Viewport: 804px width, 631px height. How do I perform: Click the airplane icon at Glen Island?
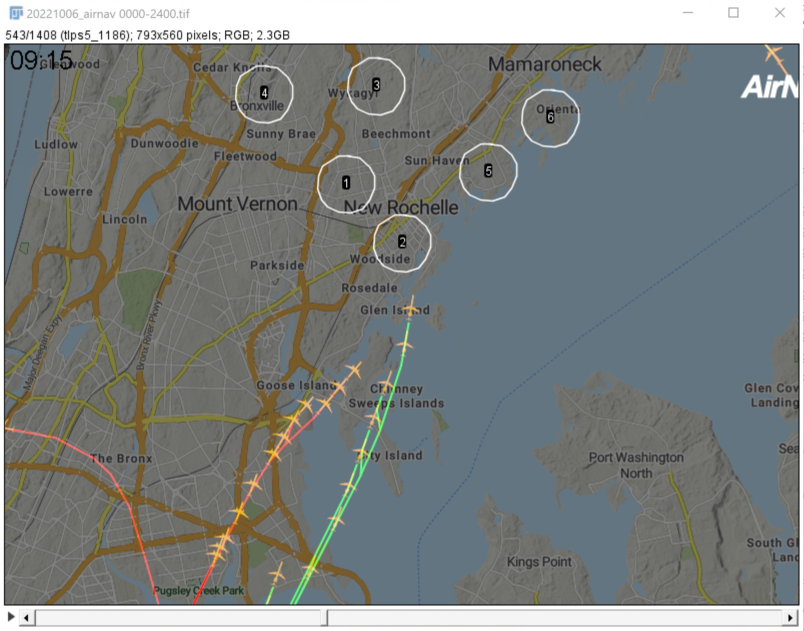[411, 304]
